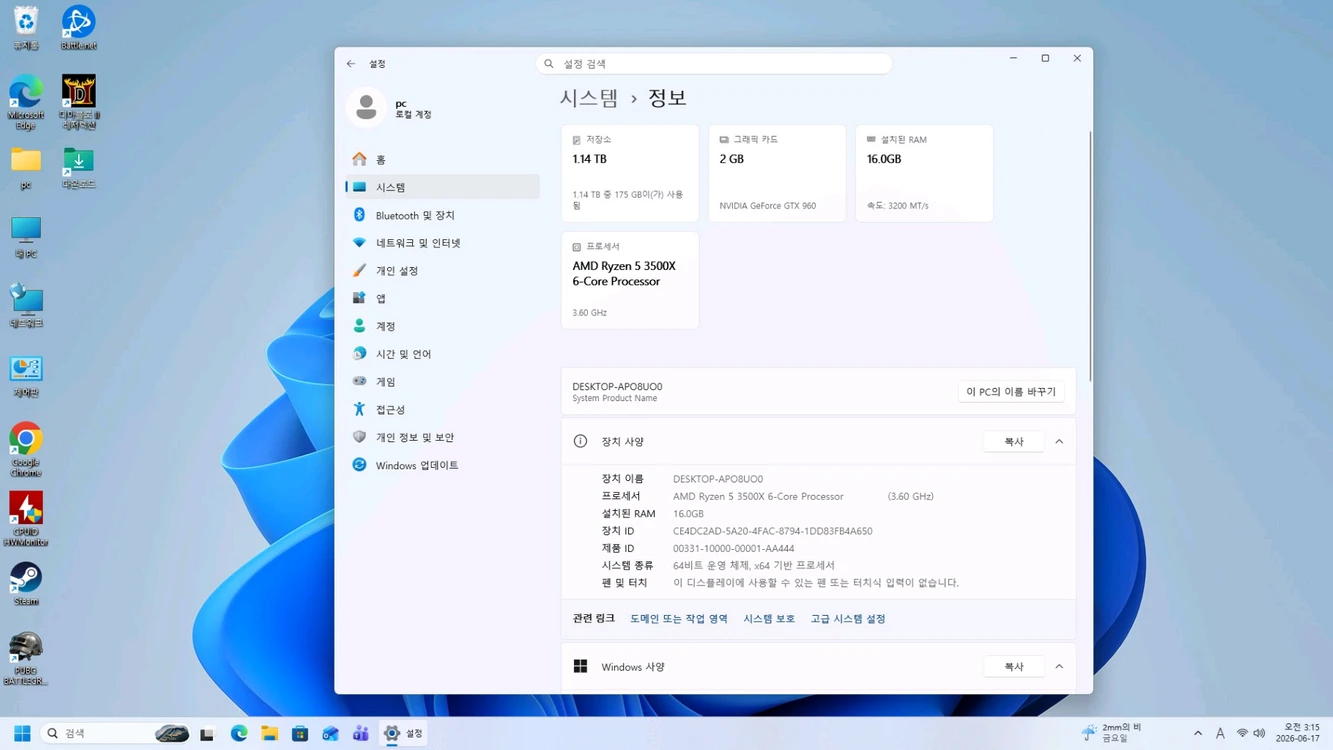Open Windows 업데이트 page
Screen dimensions: 1333x750
pos(442,465)
